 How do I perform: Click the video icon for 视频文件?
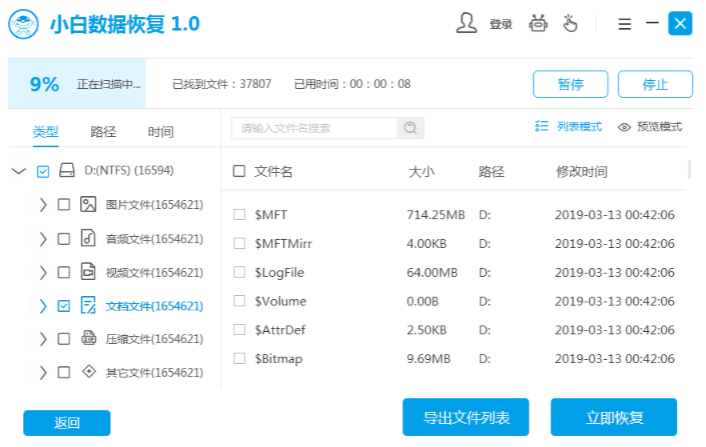88,271
